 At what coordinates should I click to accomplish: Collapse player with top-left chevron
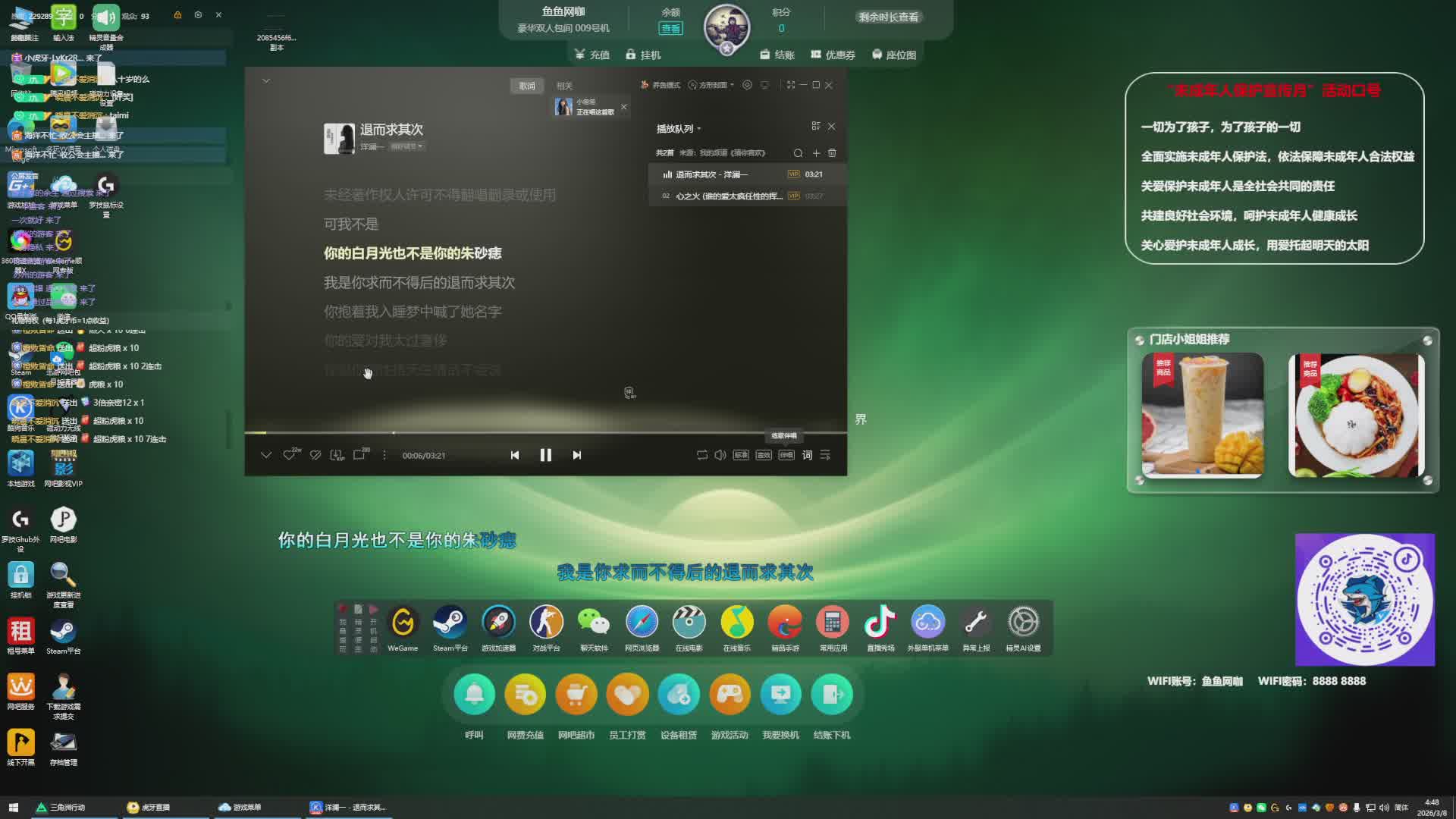pos(266,80)
